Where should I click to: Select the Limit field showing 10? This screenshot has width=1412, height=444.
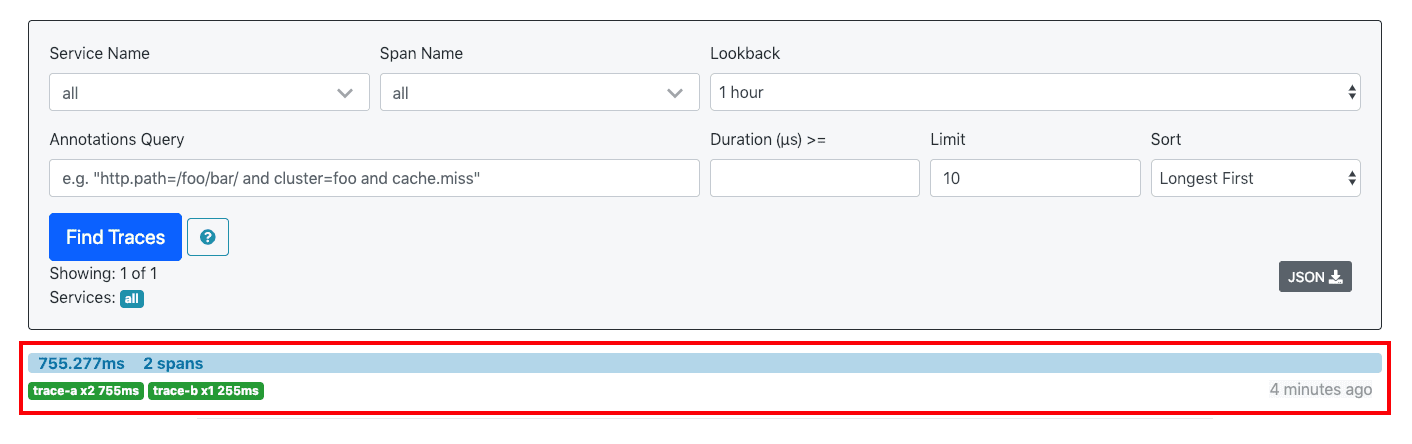click(1035, 178)
